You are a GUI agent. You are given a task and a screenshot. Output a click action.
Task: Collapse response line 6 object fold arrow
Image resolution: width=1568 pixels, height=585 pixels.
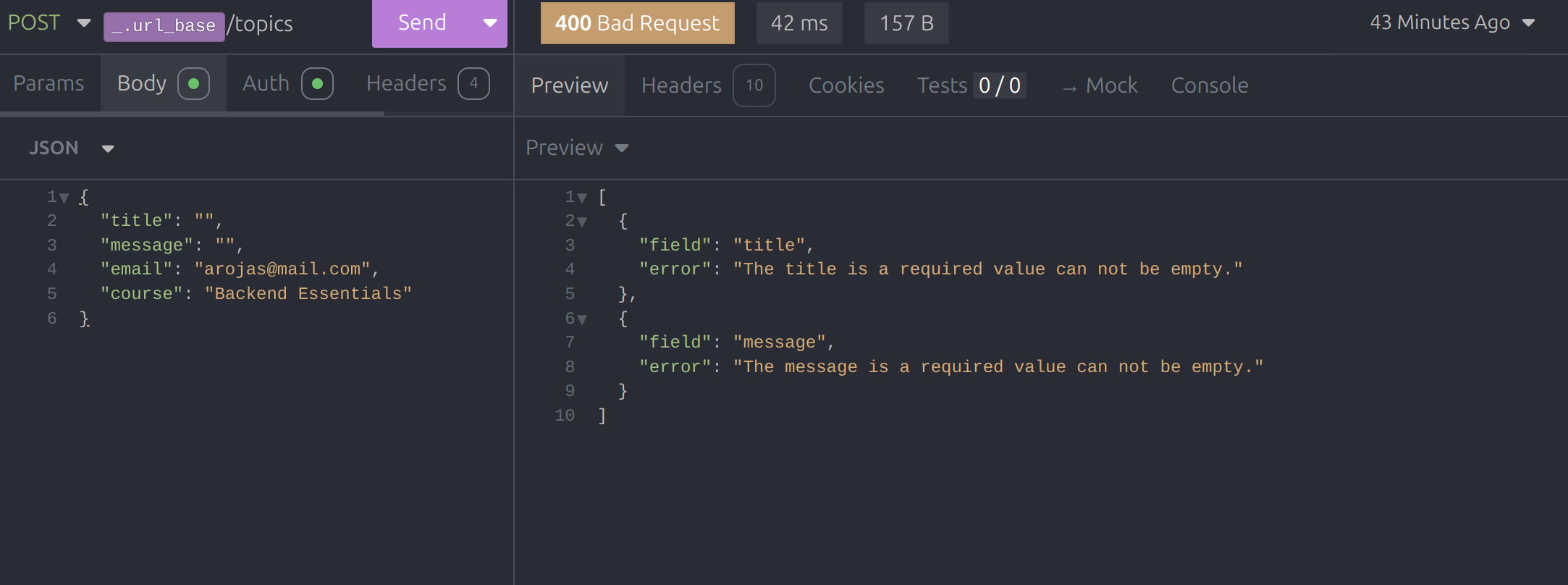pos(582,319)
